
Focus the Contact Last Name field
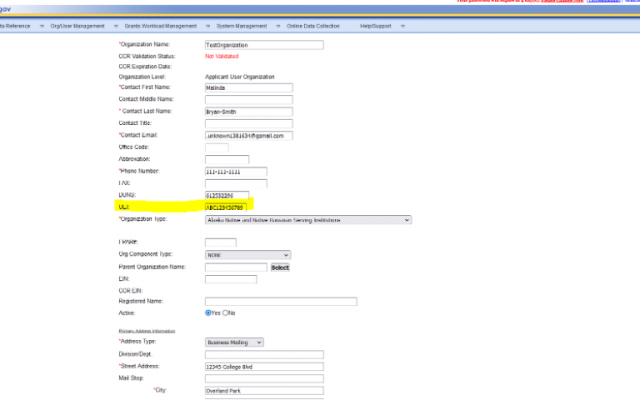click(248, 111)
